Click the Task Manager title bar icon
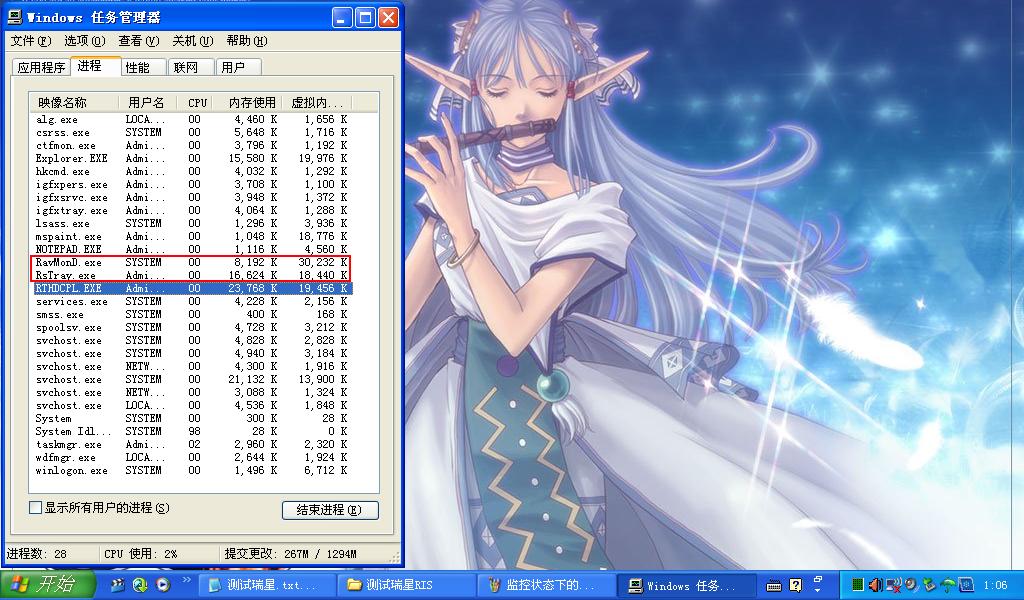The image size is (1024, 600). click(x=14, y=18)
